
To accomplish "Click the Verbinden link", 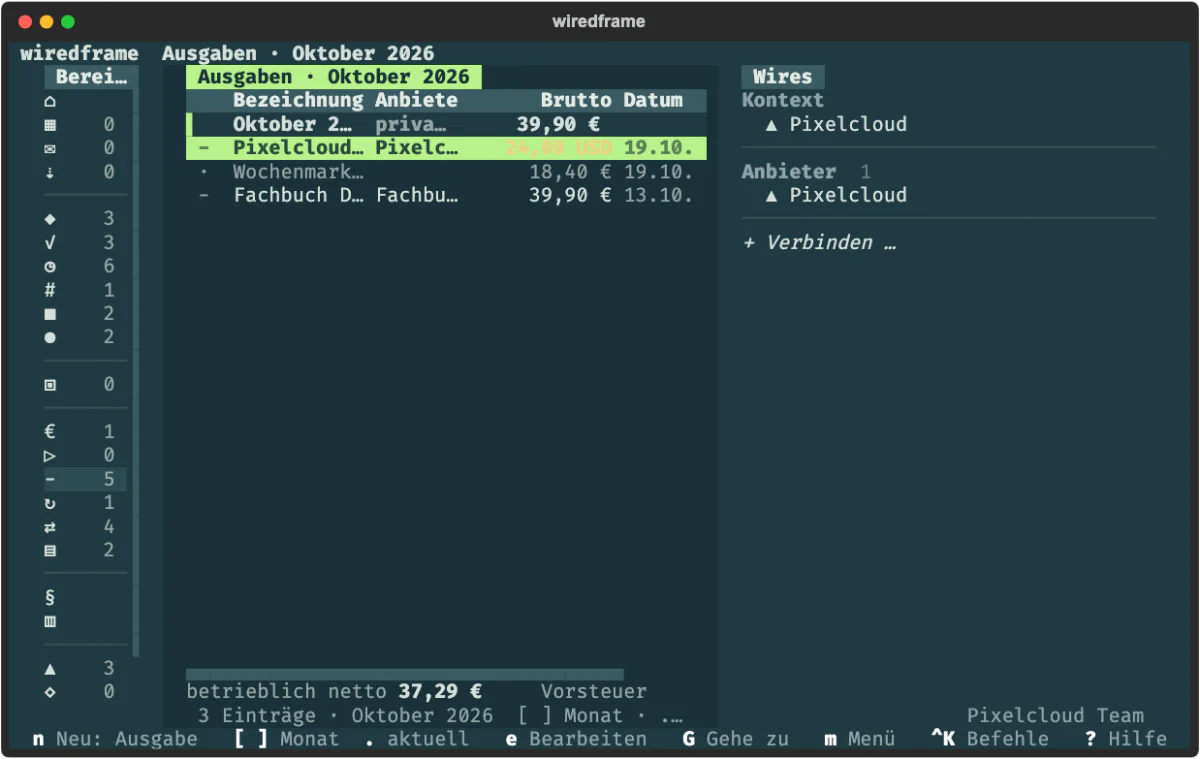I will [x=819, y=243].
